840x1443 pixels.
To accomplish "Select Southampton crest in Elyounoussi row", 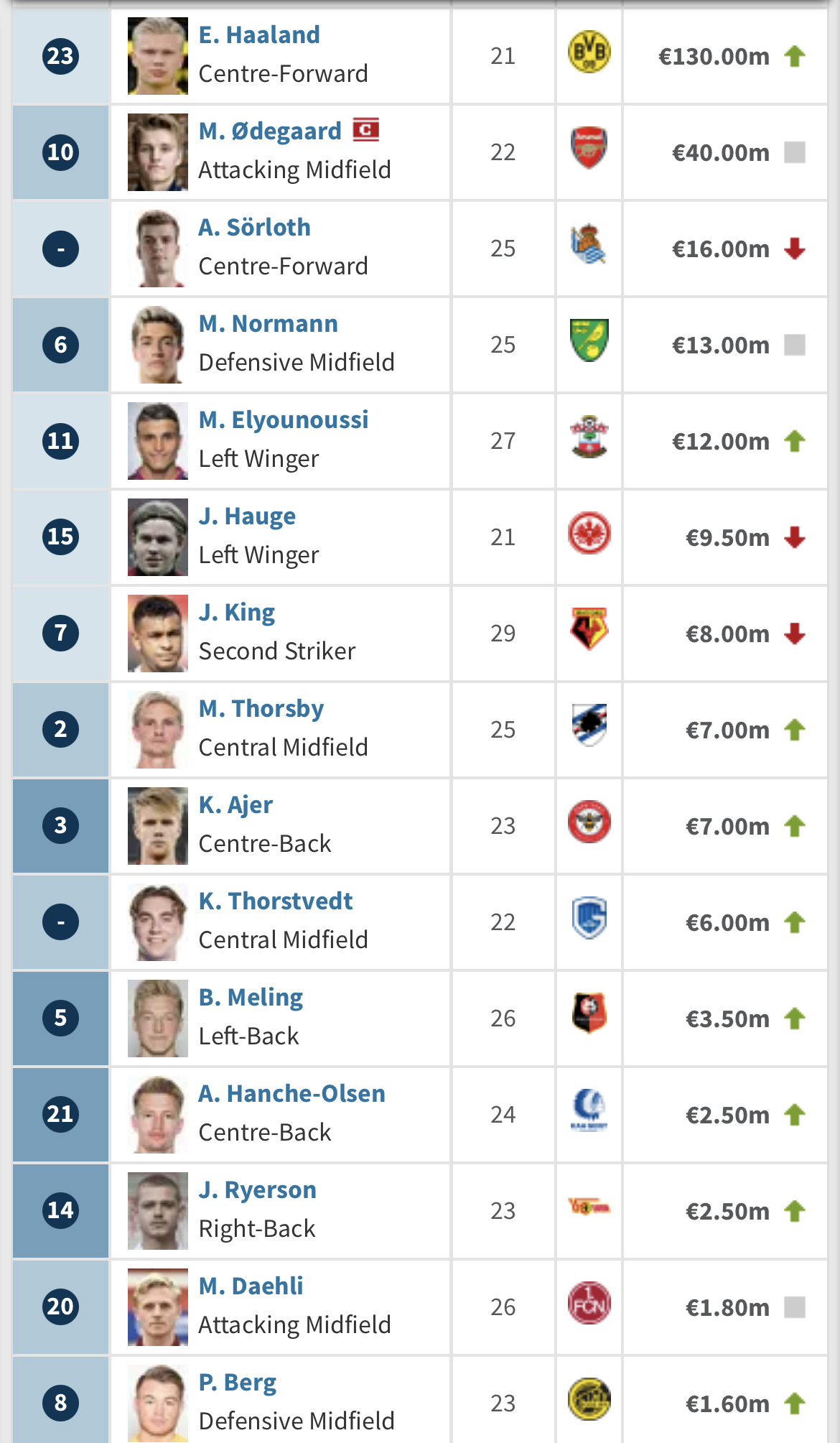I will click(x=589, y=437).
